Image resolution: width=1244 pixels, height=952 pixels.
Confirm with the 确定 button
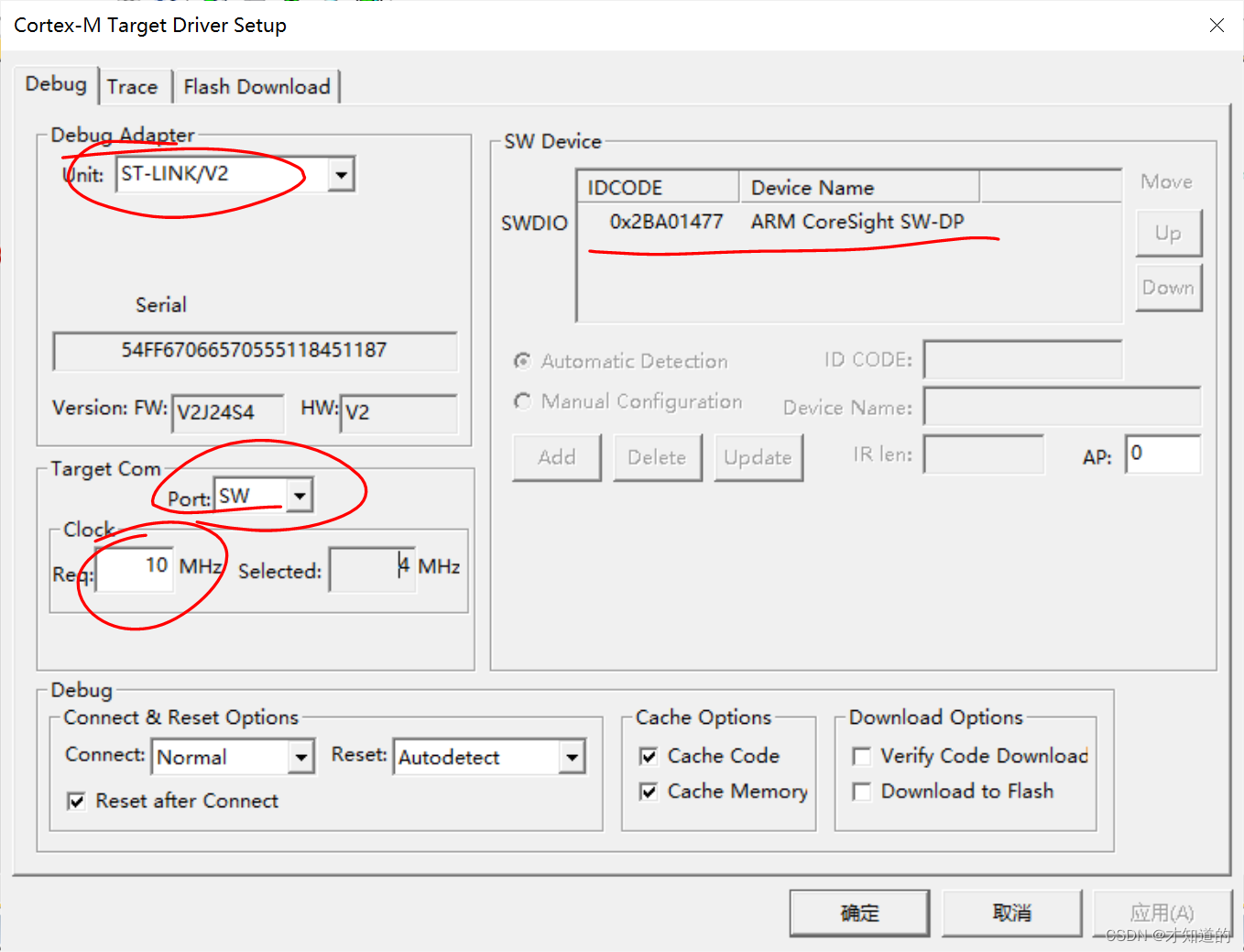pos(859,913)
